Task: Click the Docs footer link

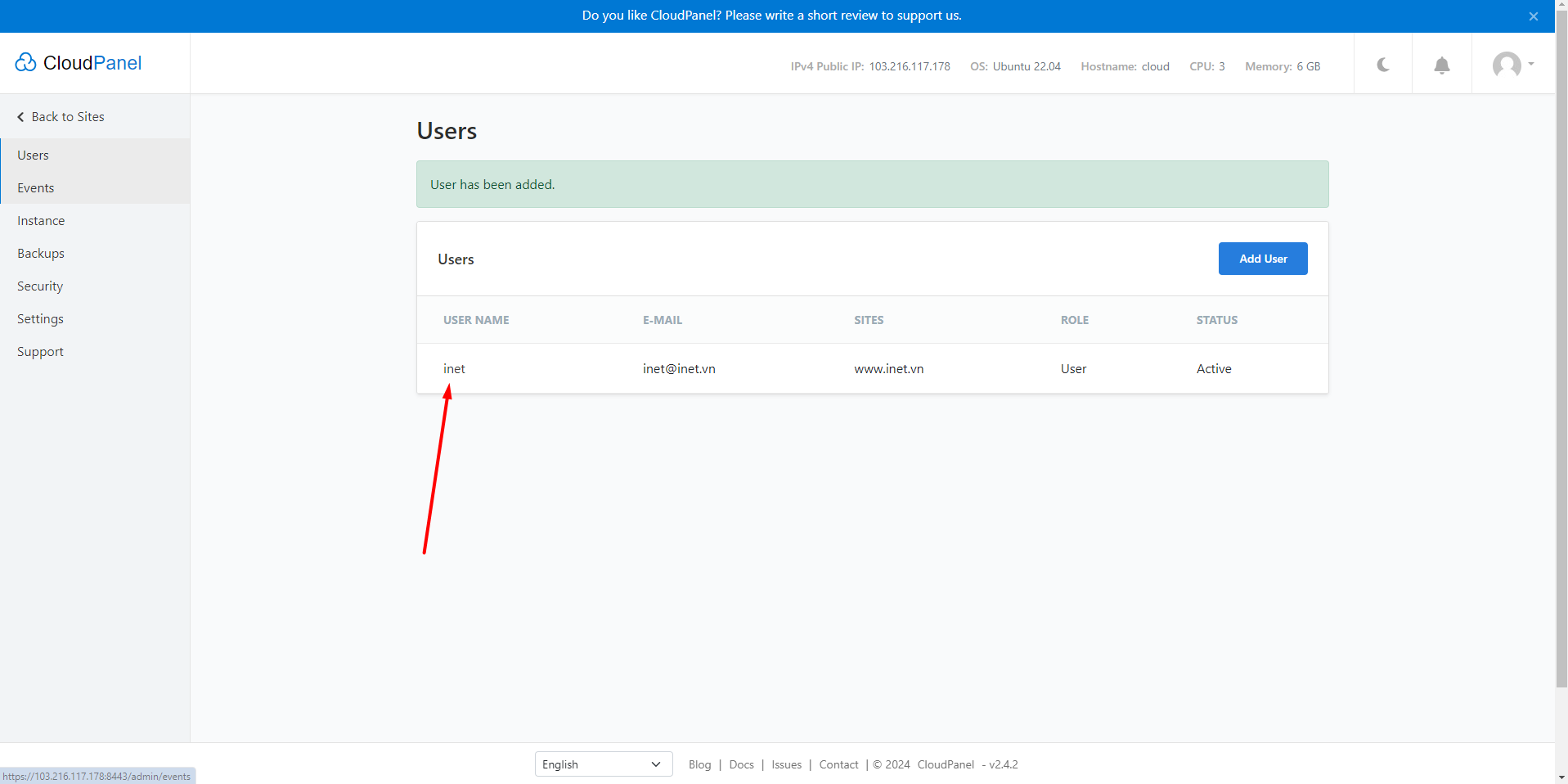Action: 740,764
